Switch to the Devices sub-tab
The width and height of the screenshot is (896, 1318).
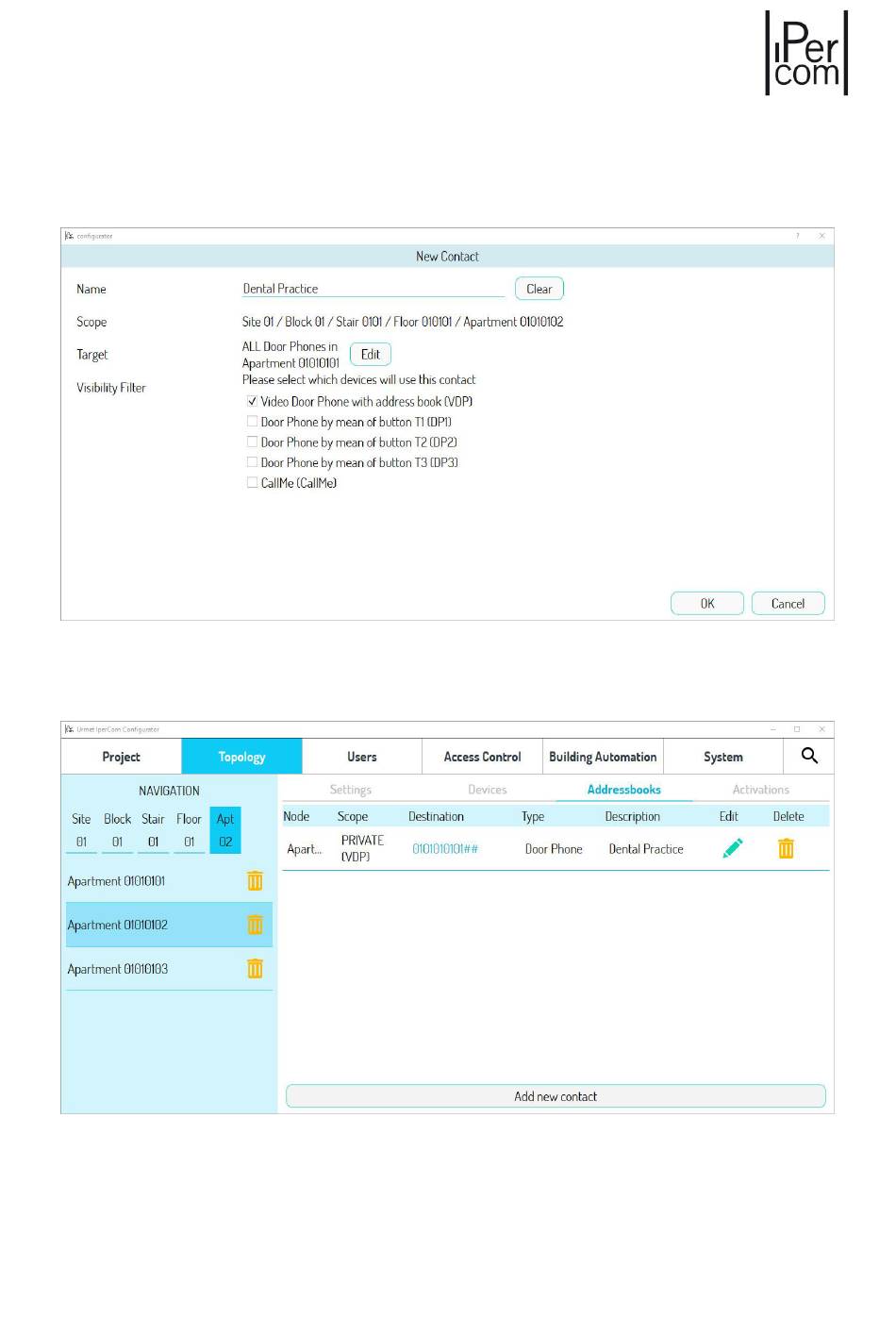click(x=488, y=790)
